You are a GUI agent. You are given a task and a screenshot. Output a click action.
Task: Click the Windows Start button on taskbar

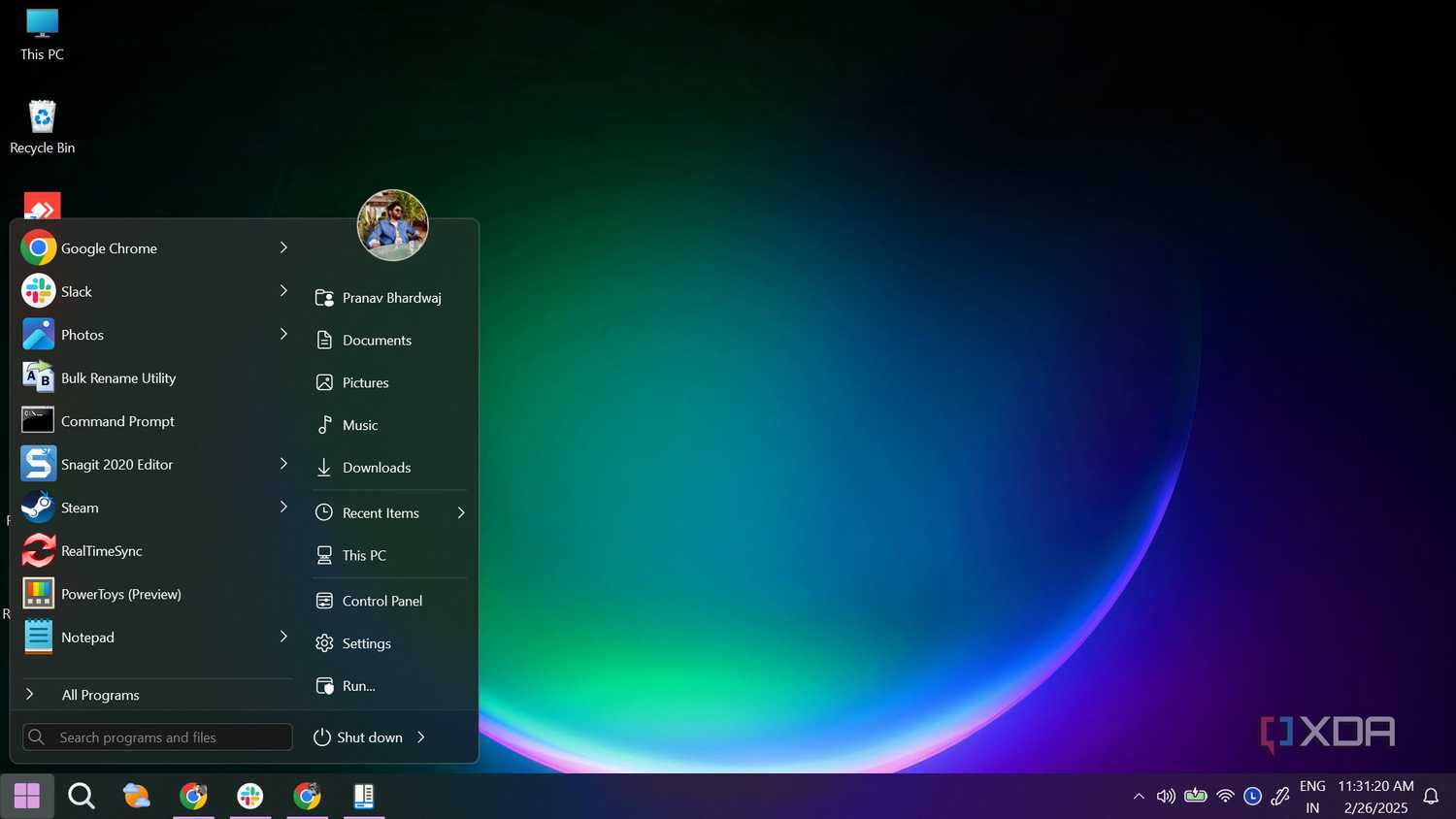[27, 796]
